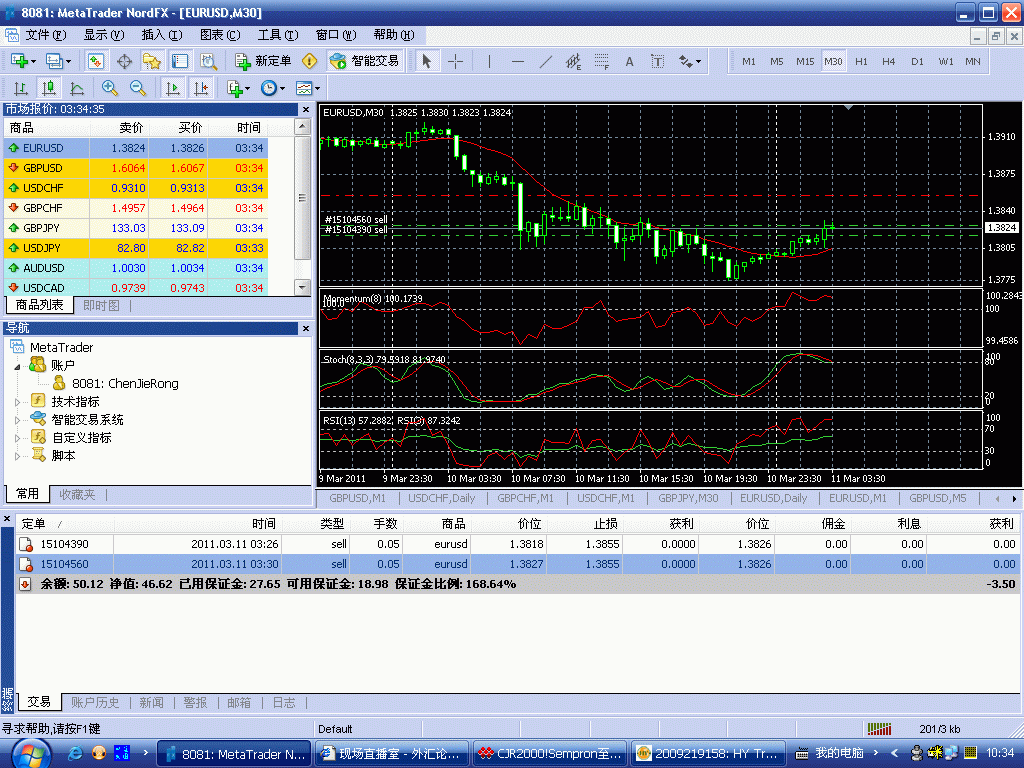Select the crosshair cursor tool
Image resolution: width=1024 pixels, height=768 pixels.
(x=455, y=61)
